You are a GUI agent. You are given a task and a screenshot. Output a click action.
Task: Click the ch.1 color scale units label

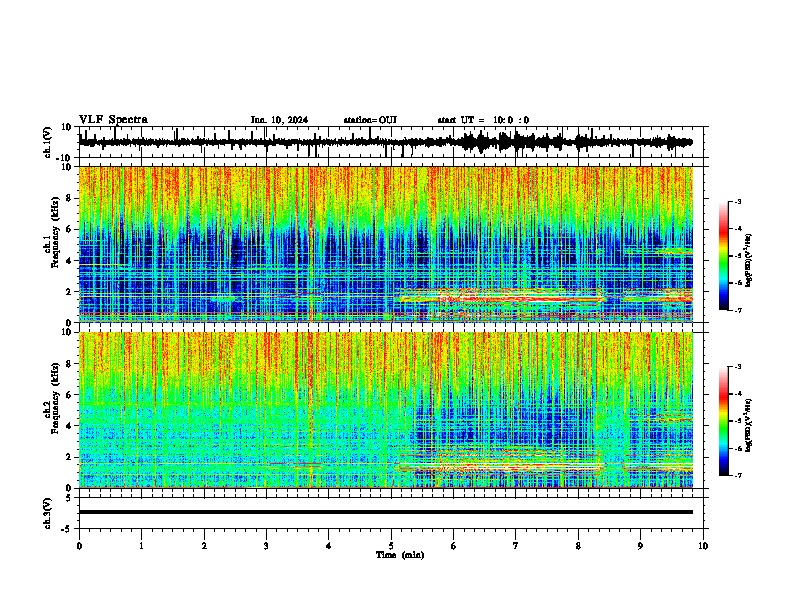(x=749, y=260)
